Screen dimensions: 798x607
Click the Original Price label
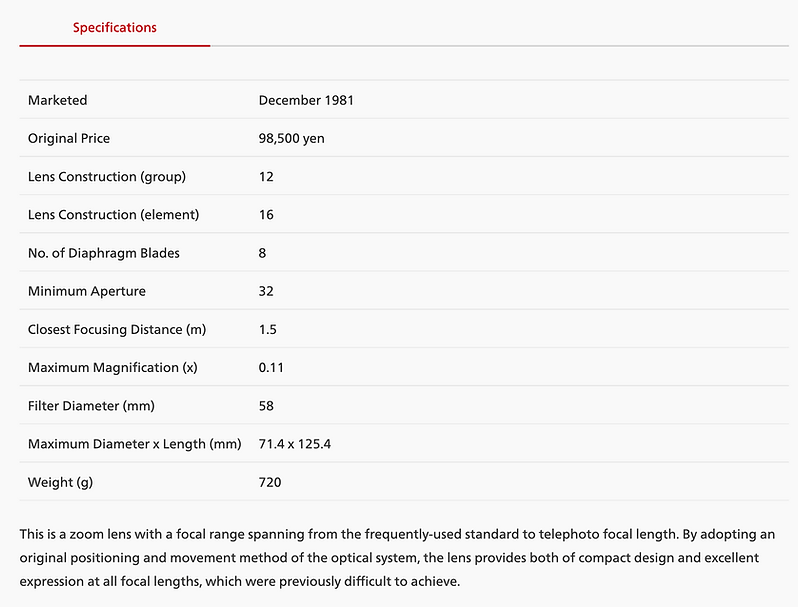(69, 139)
